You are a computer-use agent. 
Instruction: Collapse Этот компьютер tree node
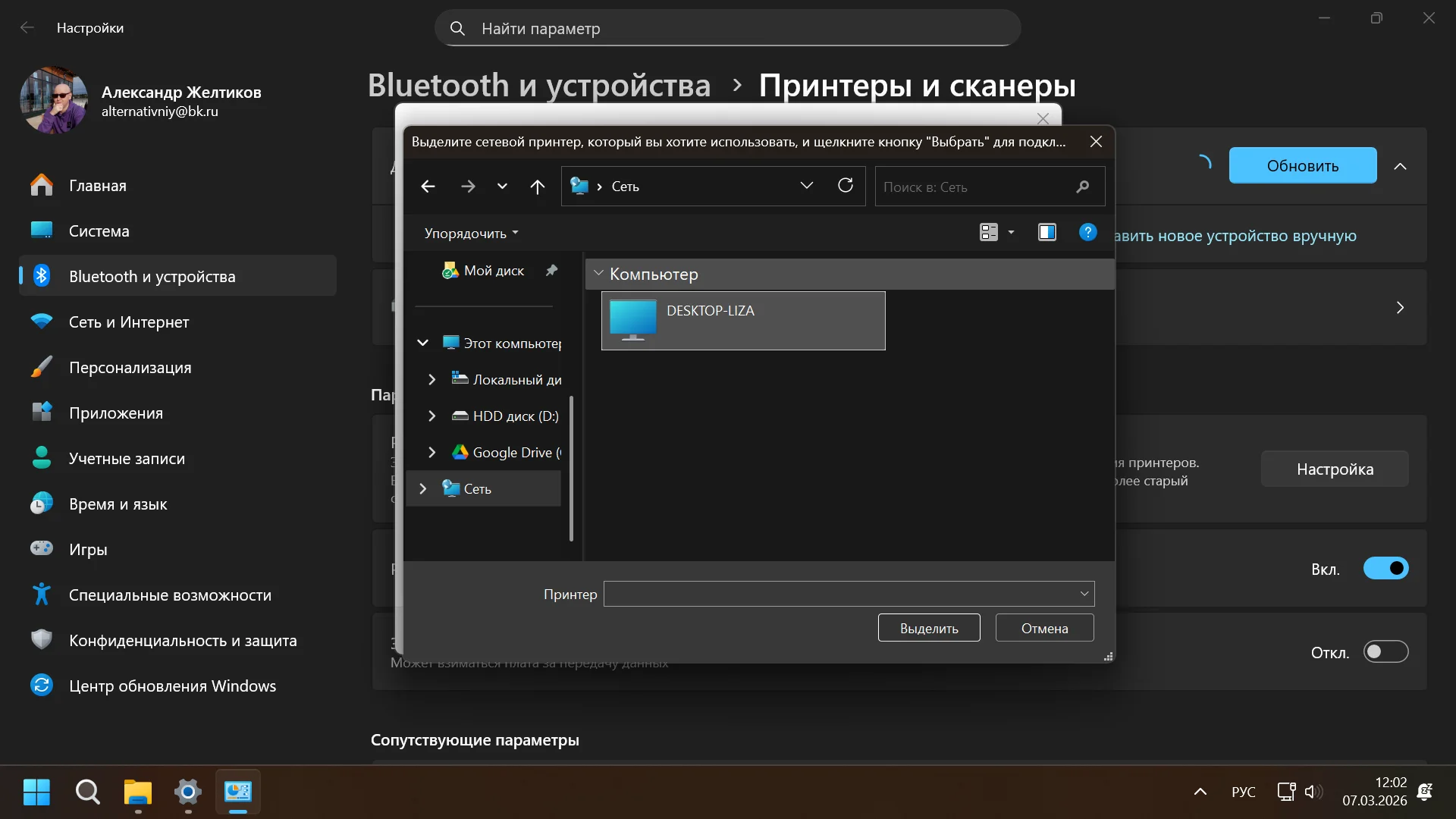tap(423, 344)
